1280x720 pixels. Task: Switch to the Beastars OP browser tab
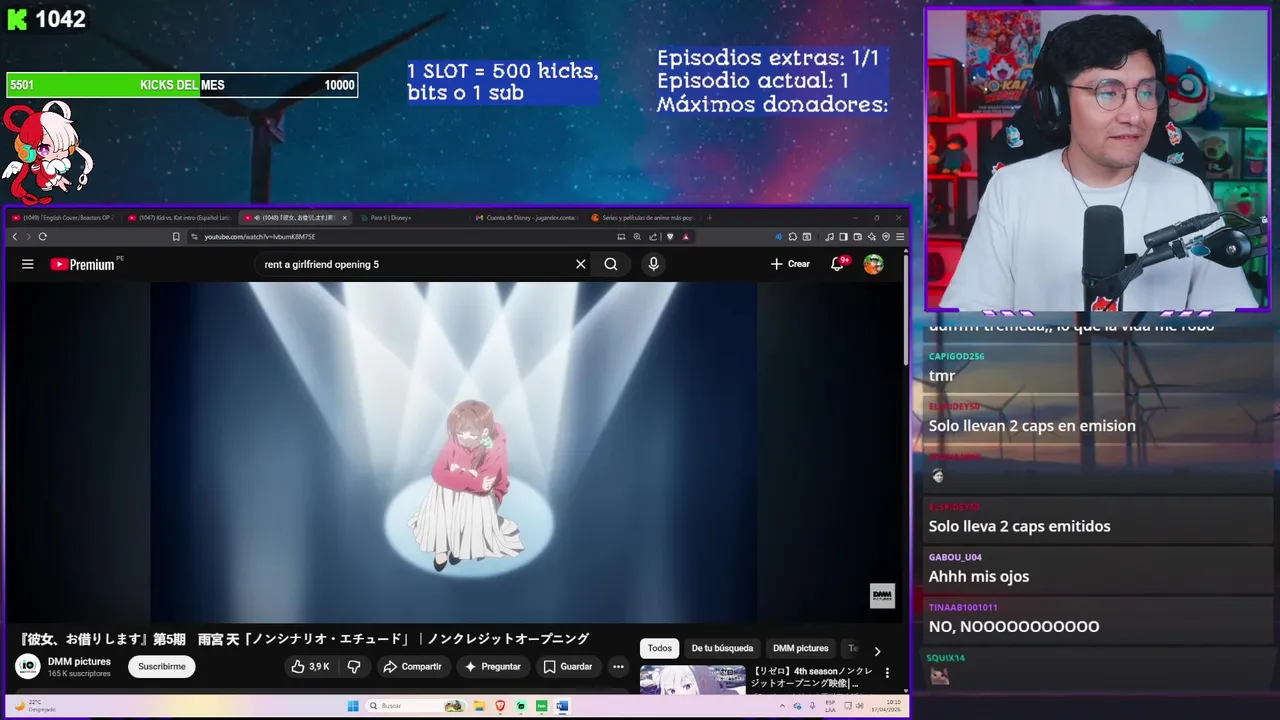point(64,217)
